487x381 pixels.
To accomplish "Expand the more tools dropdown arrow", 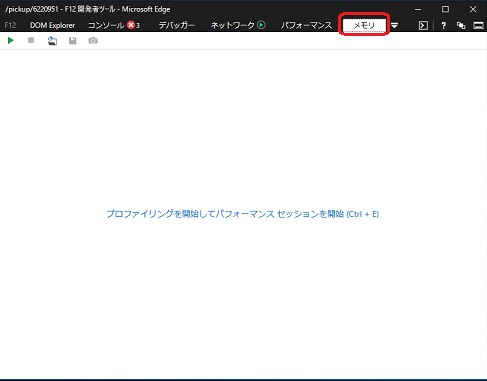I will pyautogui.click(x=394, y=25).
